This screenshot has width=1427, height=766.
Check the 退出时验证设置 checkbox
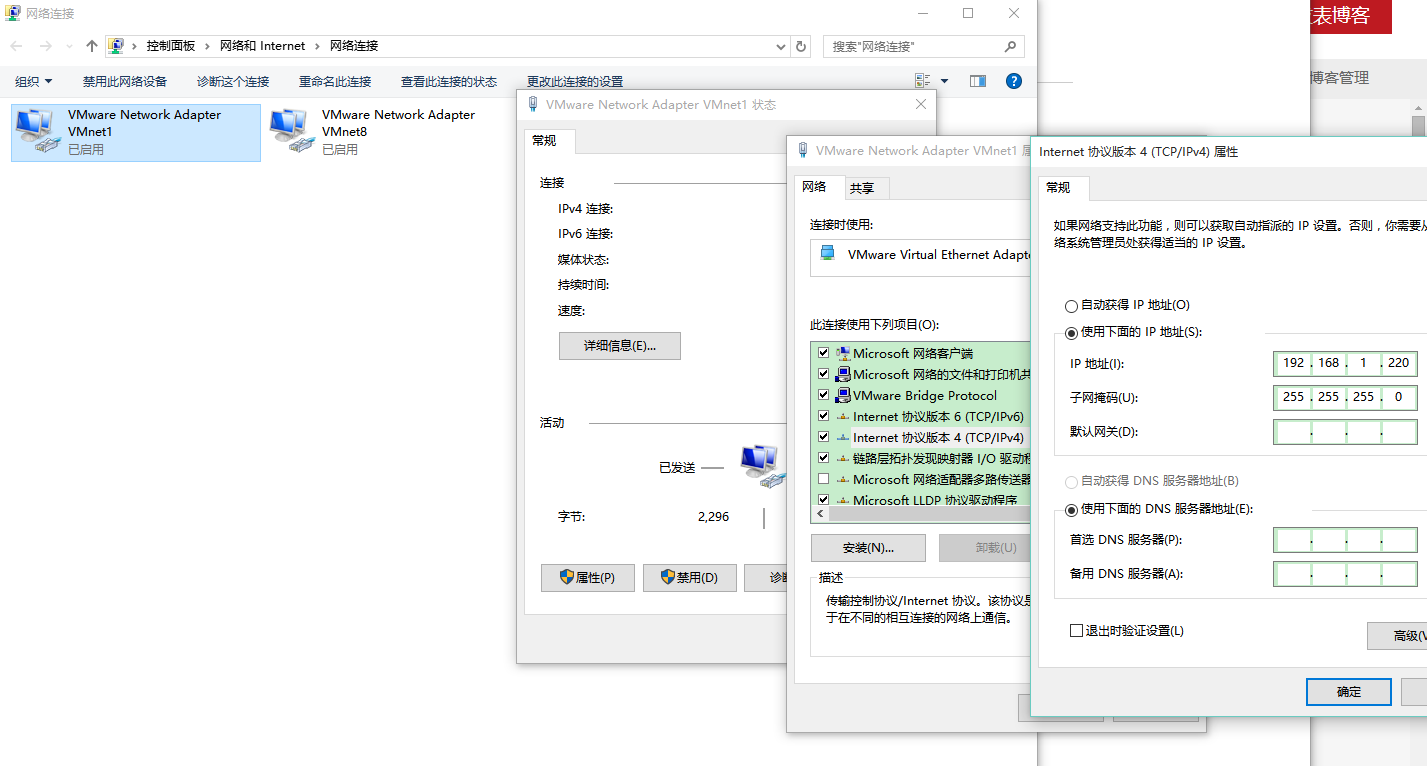(x=1076, y=631)
